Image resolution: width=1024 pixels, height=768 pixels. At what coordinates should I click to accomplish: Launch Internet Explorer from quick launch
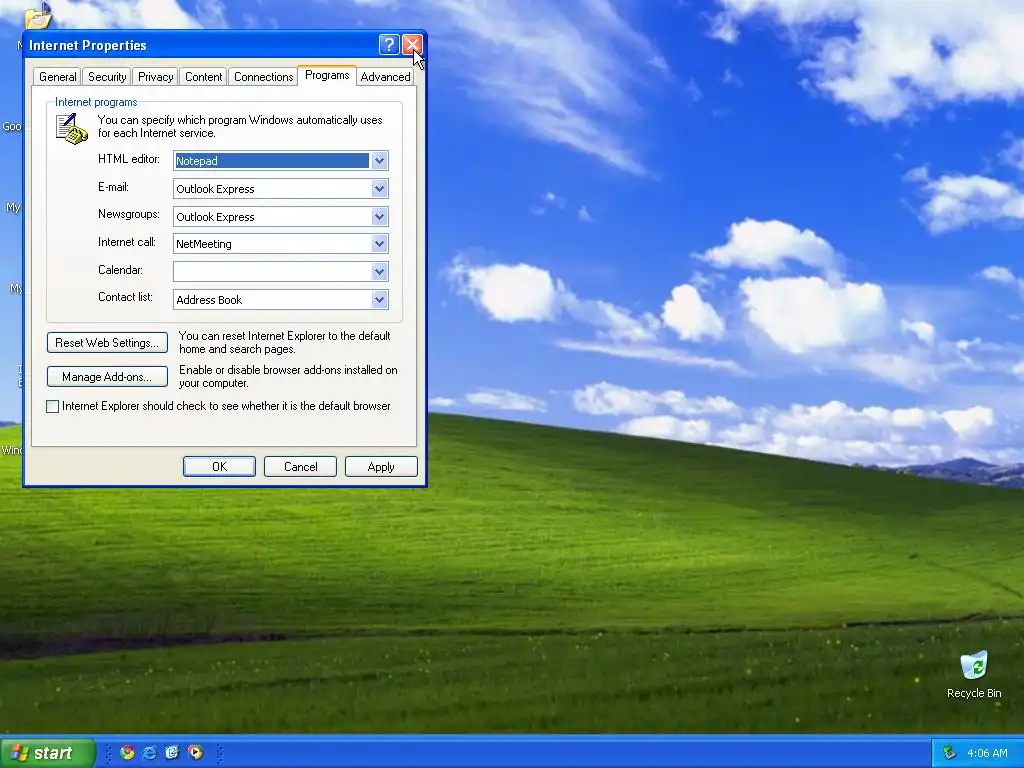(150, 752)
